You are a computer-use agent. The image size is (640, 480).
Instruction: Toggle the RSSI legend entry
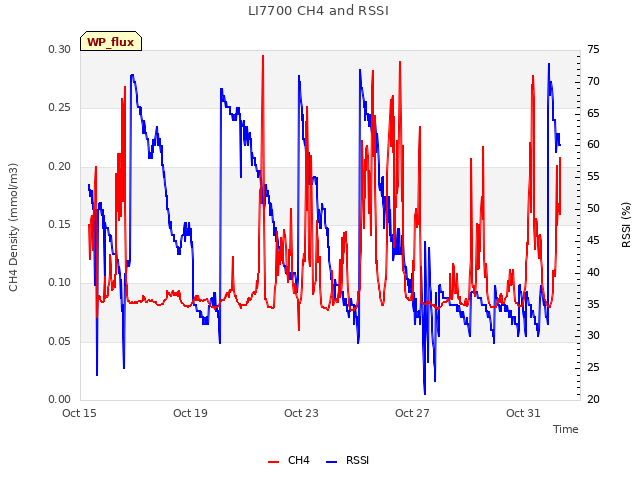coord(347,460)
